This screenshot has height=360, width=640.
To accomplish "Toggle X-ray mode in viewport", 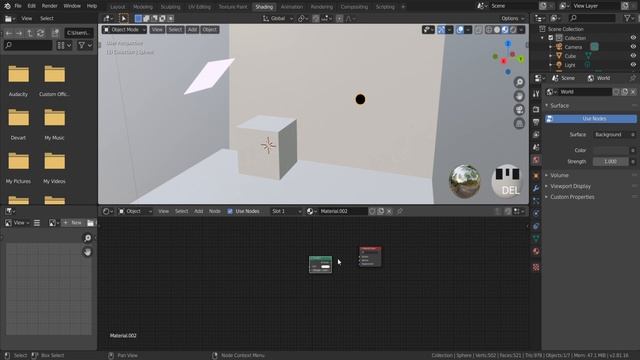I will pyautogui.click(x=478, y=30).
